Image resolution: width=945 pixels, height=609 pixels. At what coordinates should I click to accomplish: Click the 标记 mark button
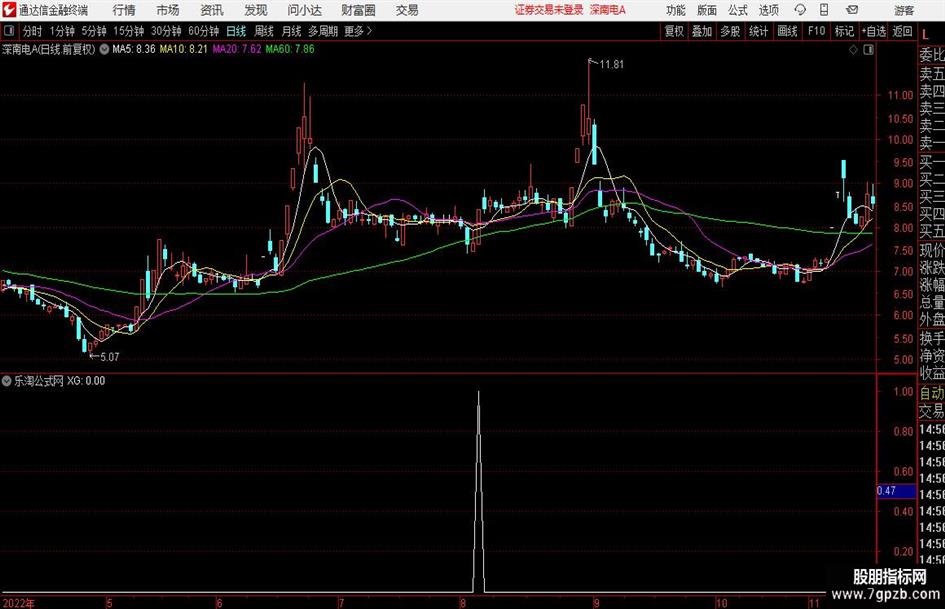click(844, 31)
